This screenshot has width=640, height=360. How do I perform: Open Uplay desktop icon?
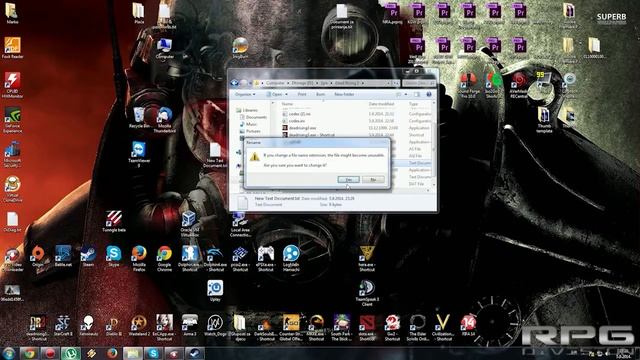(x=215, y=291)
